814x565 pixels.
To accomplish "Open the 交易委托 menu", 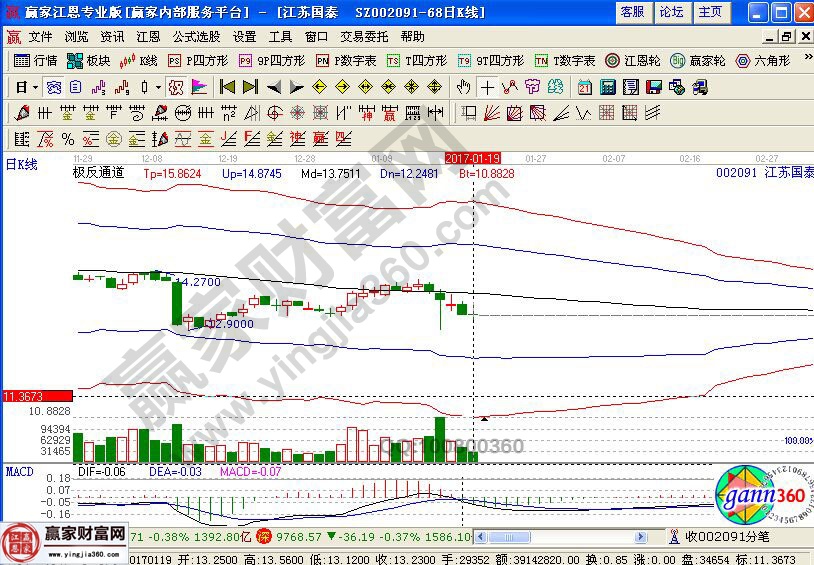I will pos(365,36).
